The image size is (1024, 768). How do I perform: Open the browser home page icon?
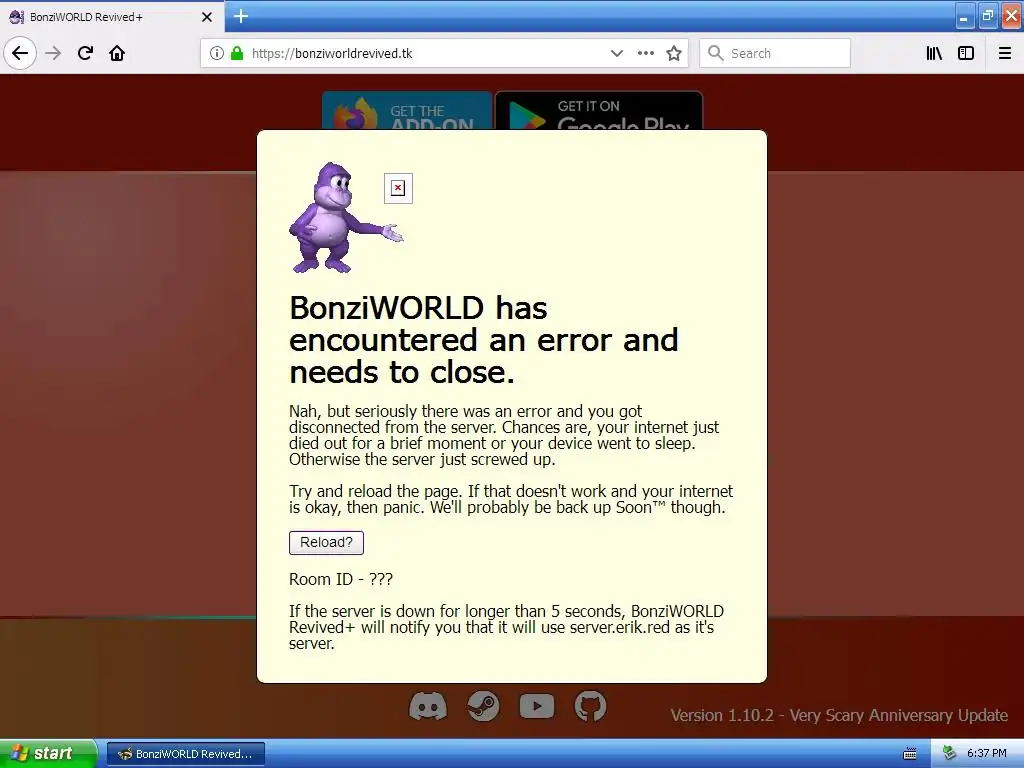pyautogui.click(x=117, y=53)
